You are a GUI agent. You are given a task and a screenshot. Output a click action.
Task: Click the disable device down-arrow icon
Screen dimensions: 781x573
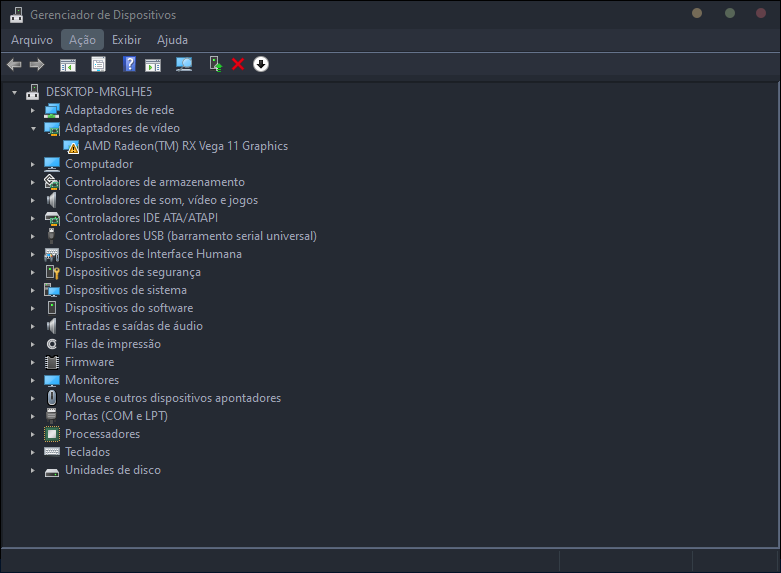point(261,64)
